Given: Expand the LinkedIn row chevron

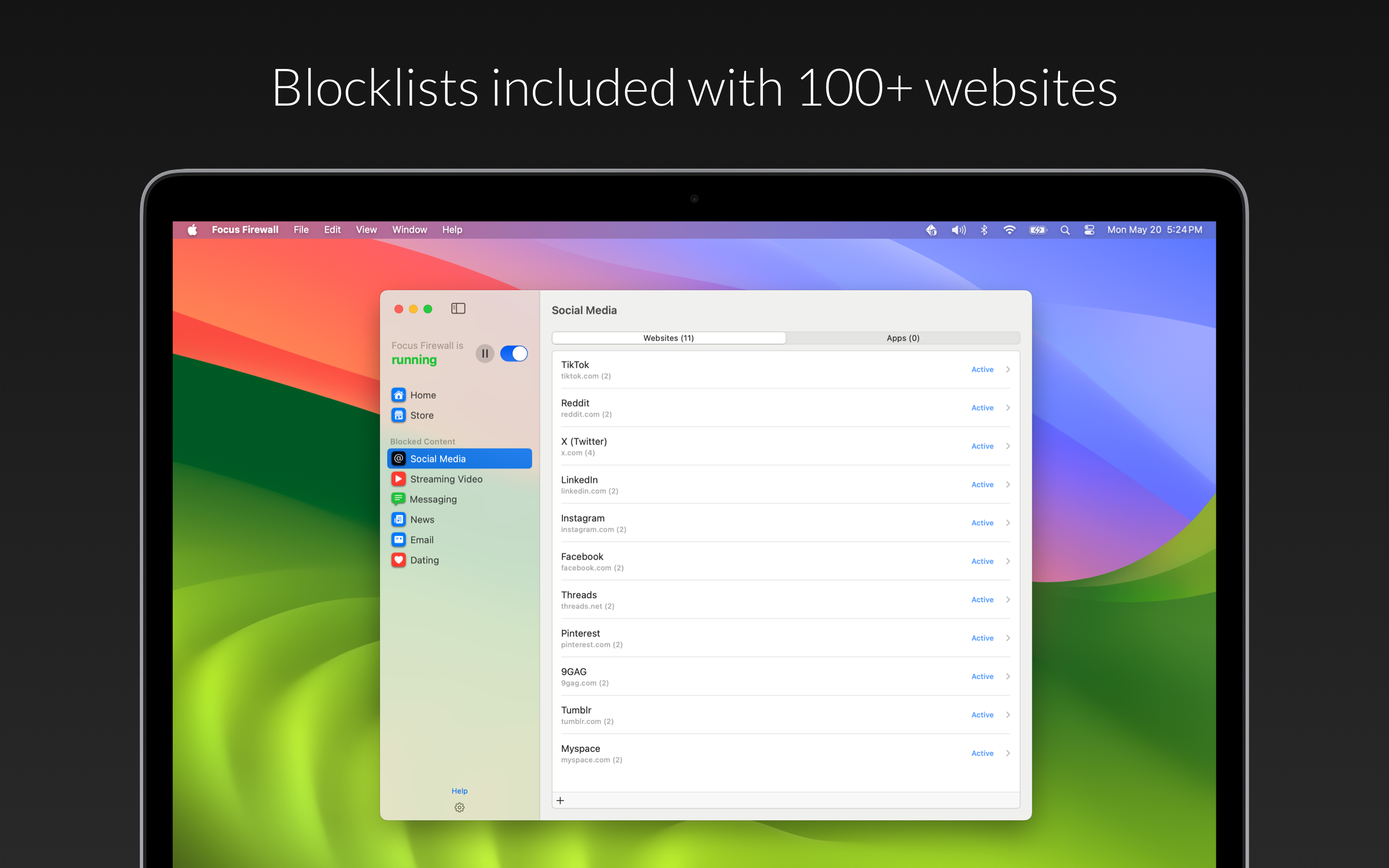Looking at the screenshot, I should pyautogui.click(x=1008, y=485).
